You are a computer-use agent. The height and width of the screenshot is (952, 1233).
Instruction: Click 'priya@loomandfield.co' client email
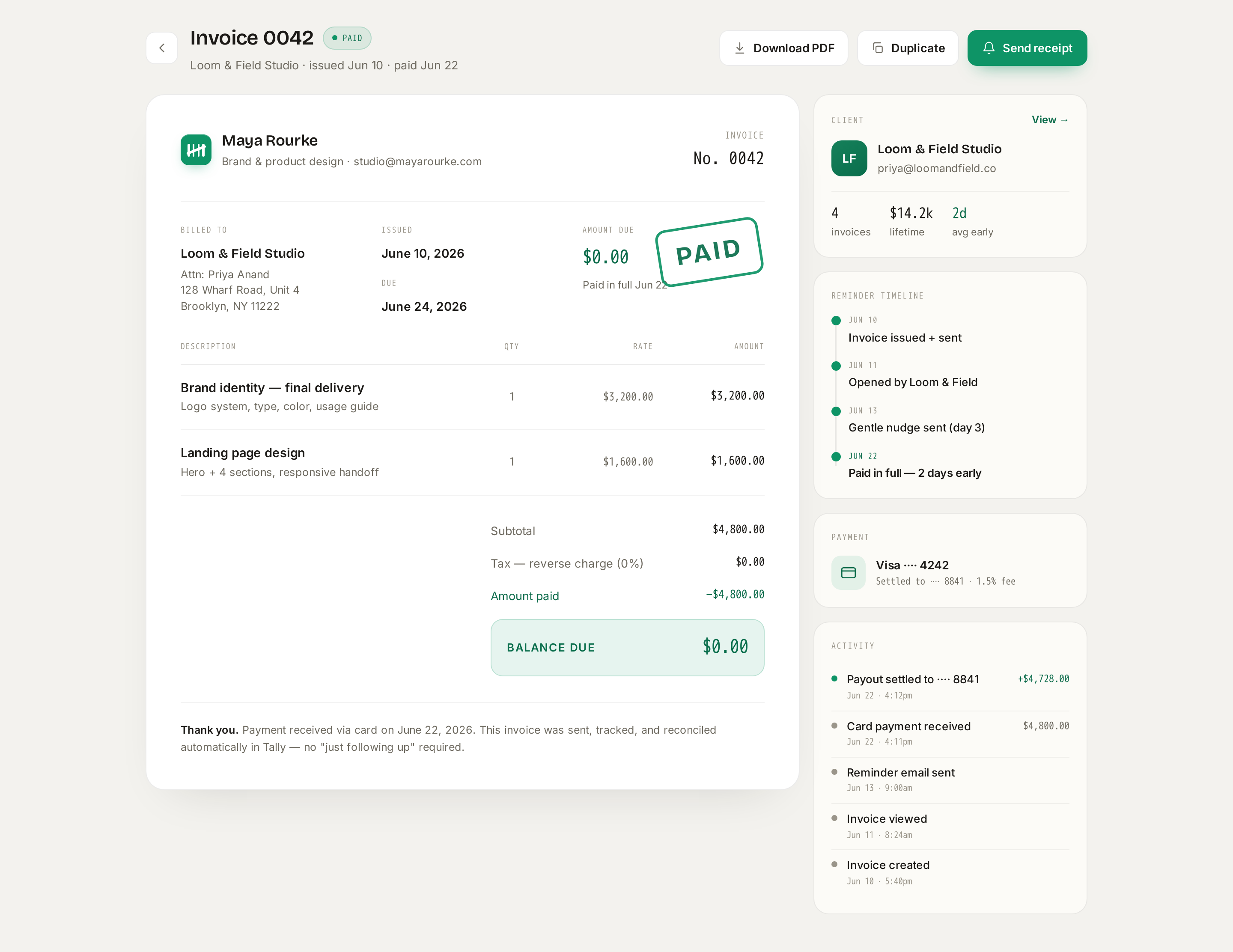937,168
